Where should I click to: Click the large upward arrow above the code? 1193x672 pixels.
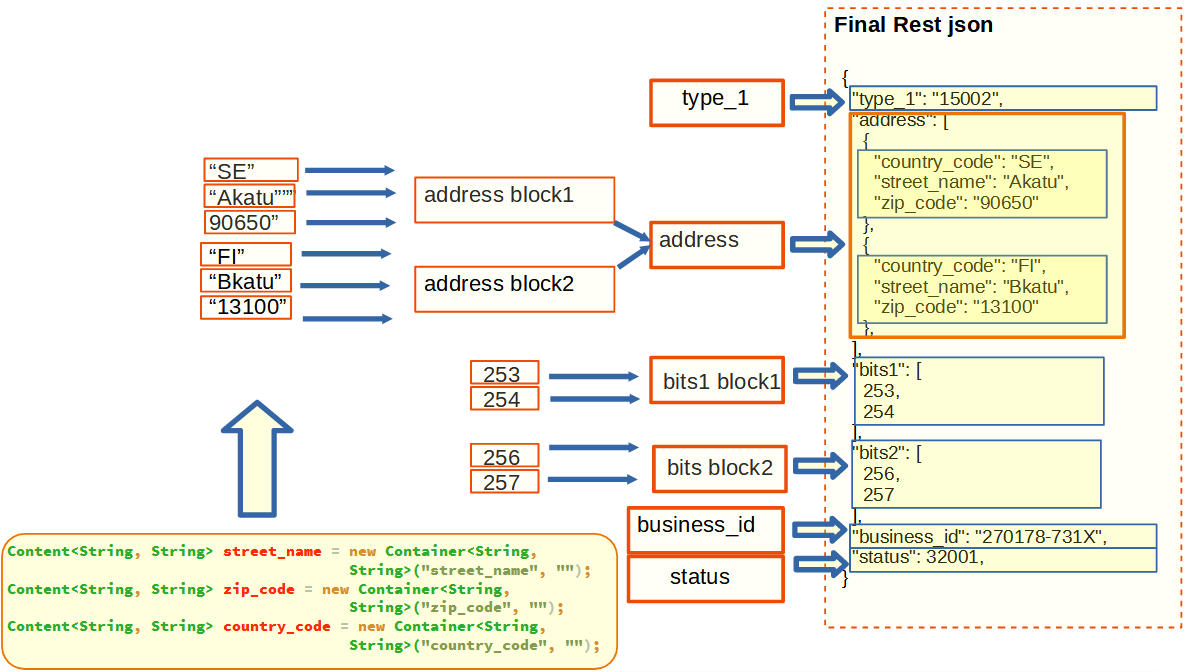click(x=257, y=458)
